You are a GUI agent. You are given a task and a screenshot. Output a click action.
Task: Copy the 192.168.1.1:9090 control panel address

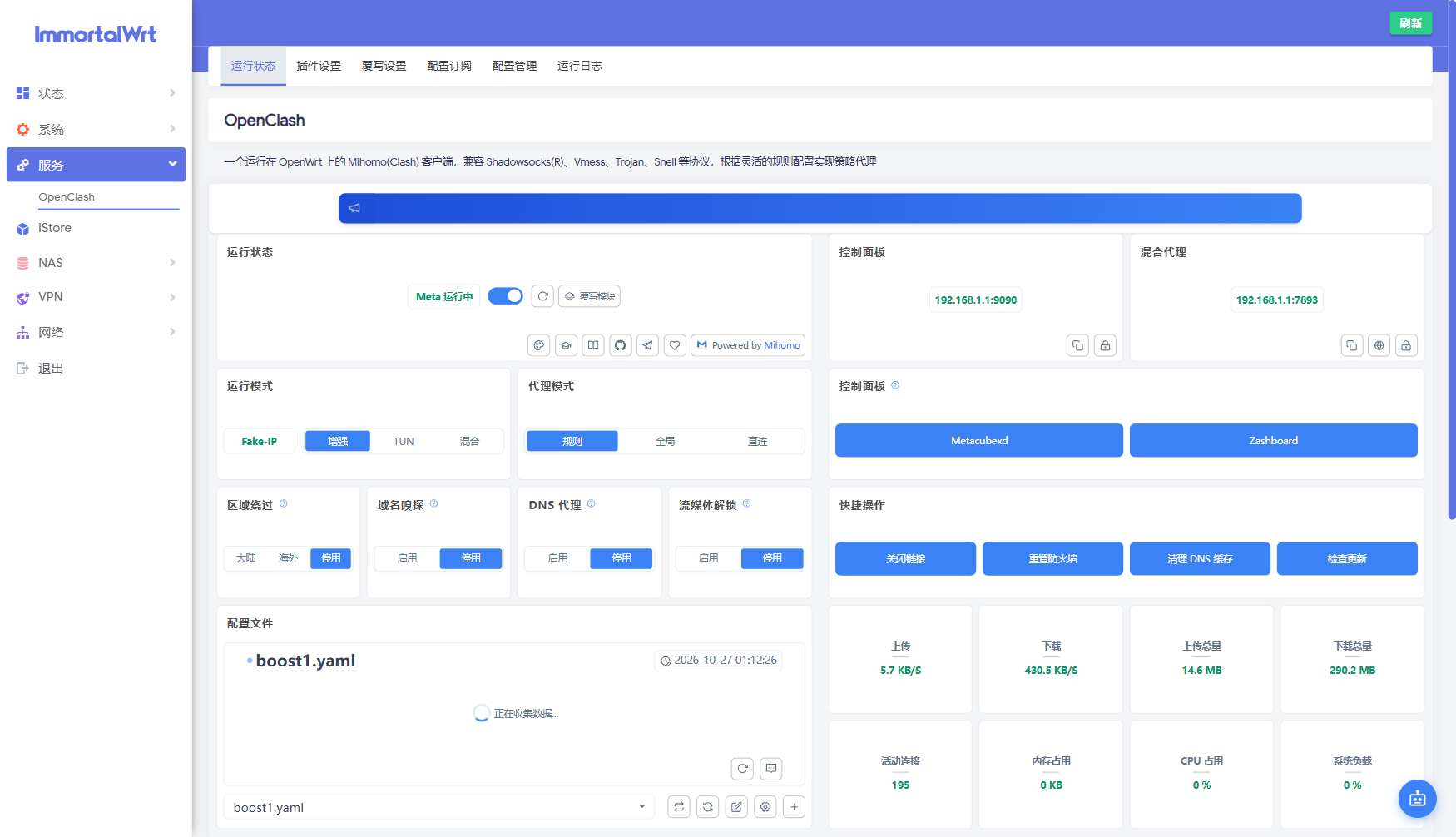point(1077,345)
